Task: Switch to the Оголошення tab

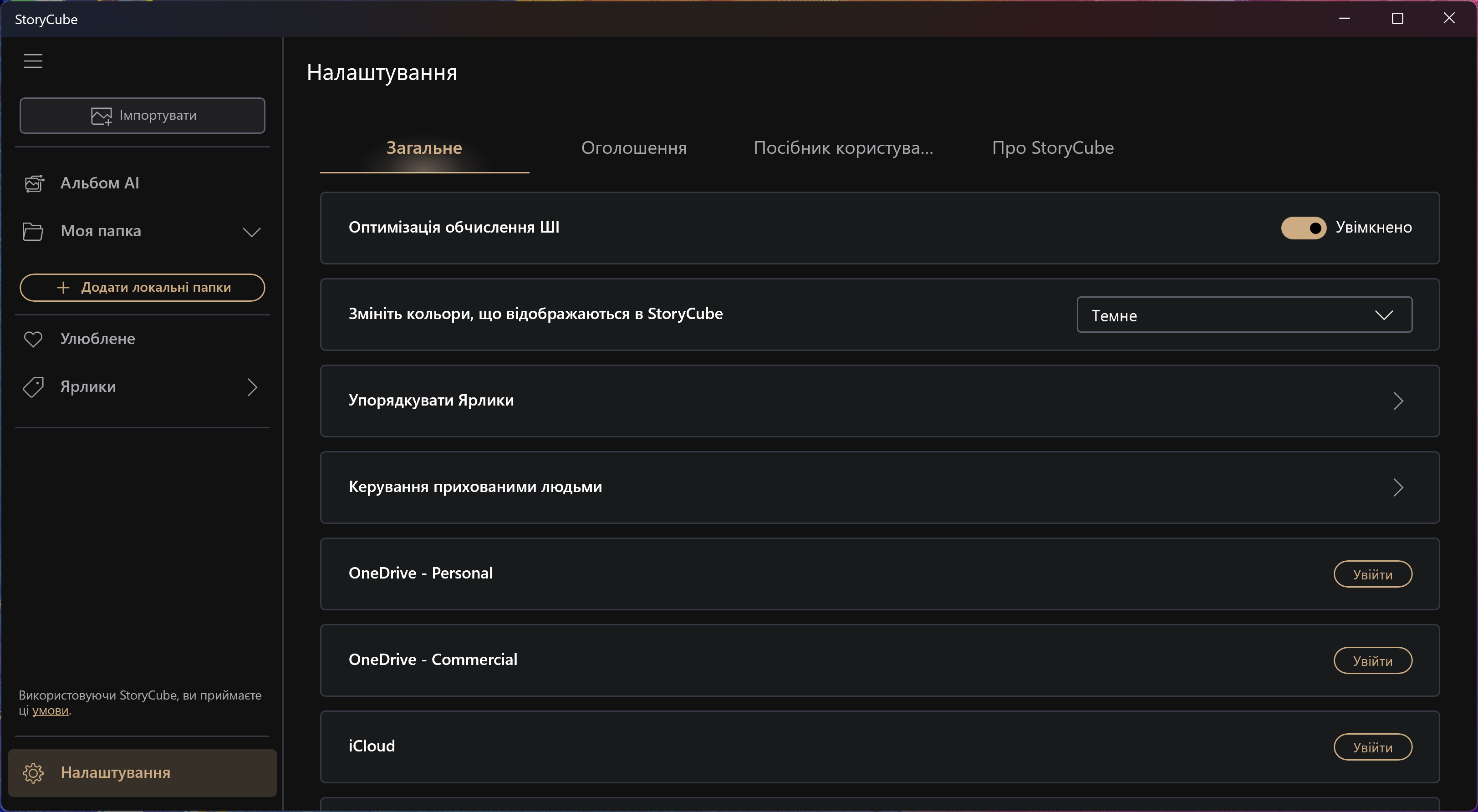Action: (x=633, y=148)
